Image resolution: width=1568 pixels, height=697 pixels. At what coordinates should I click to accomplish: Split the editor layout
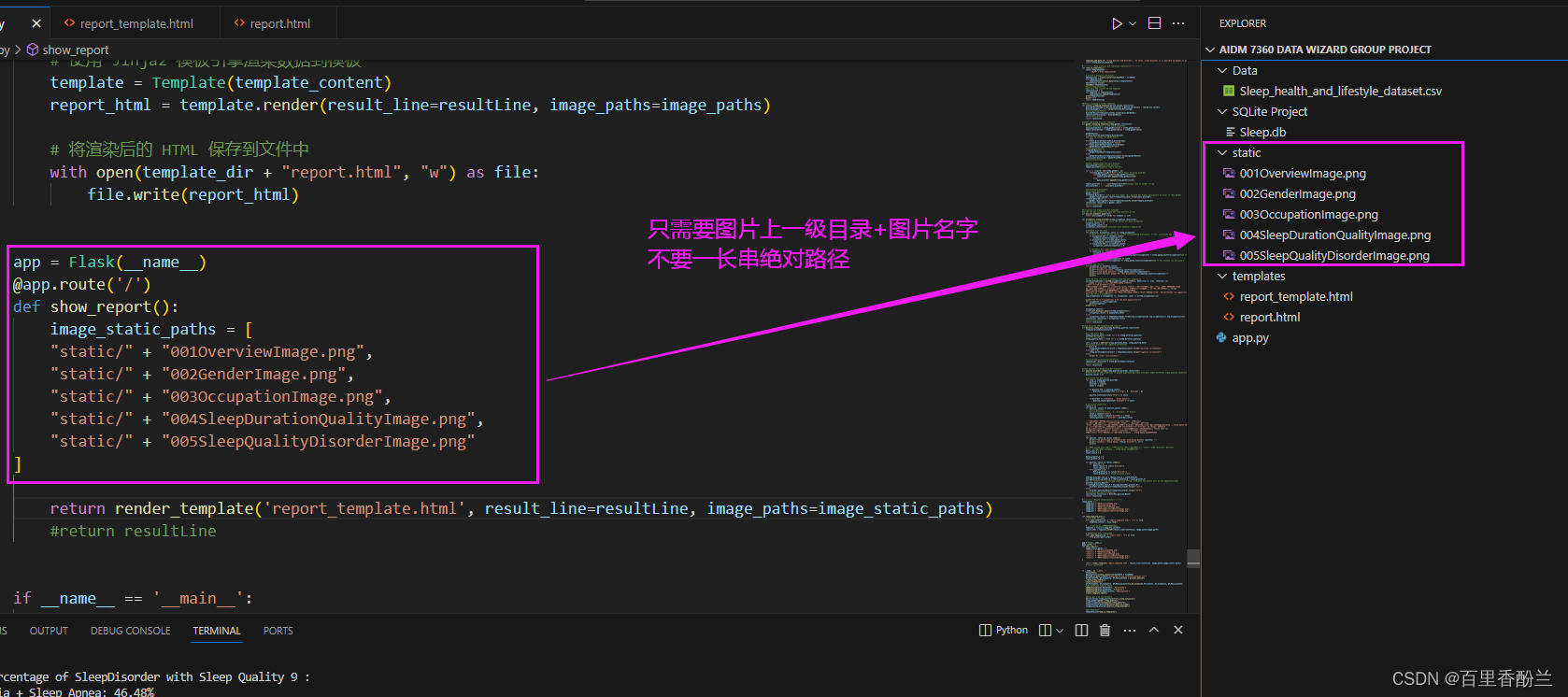click(1155, 23)
